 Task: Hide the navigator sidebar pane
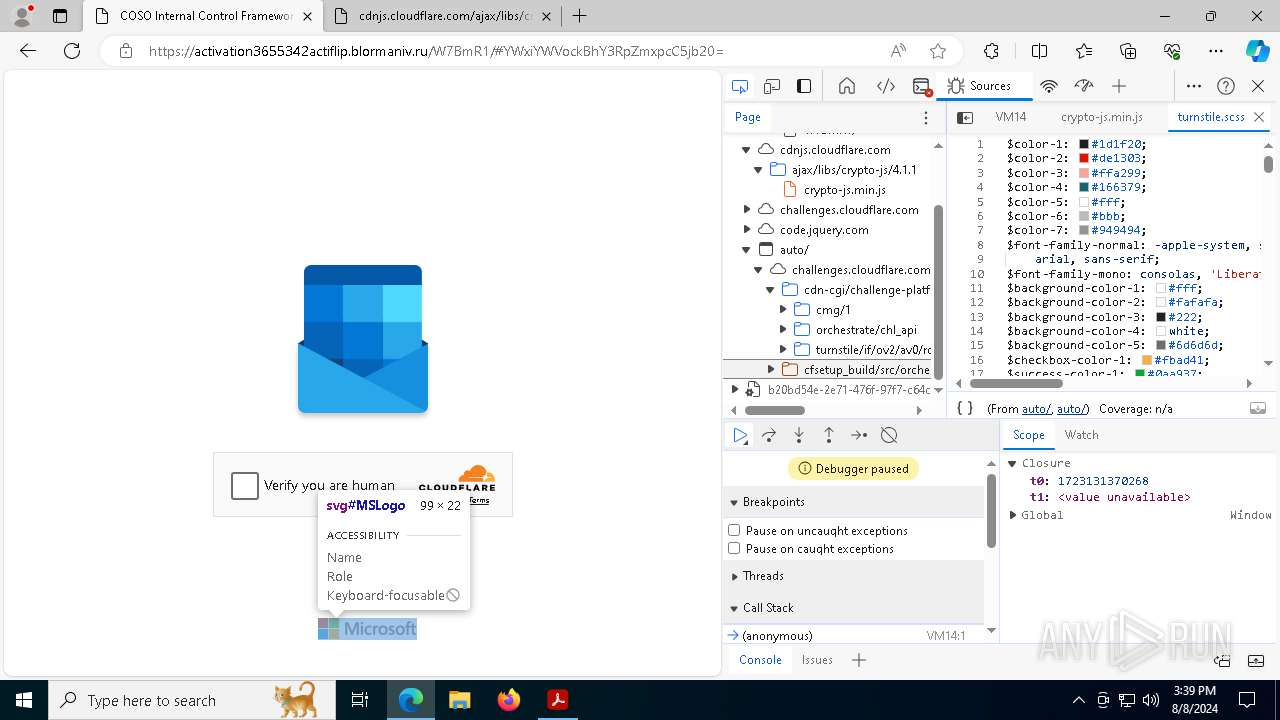[x=965, y=117]
